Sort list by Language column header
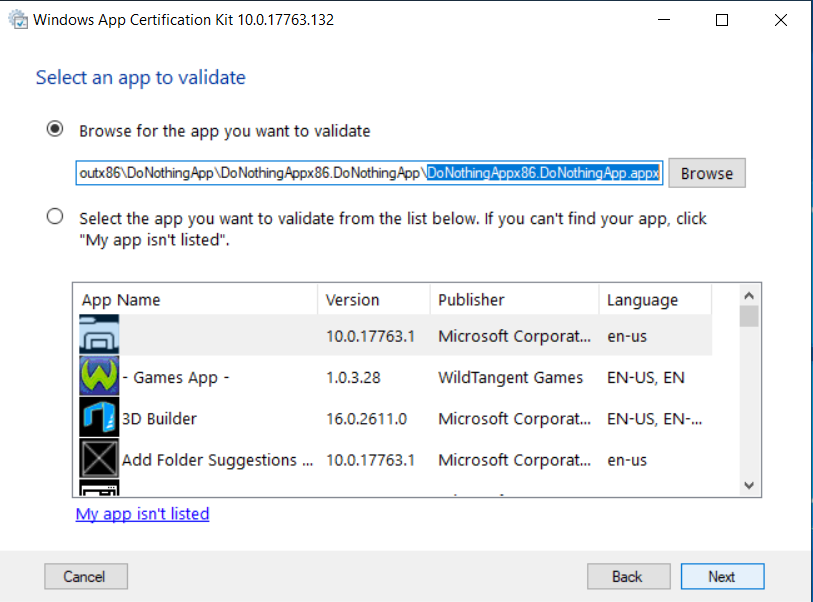The image size is (813, 602). coord(655,300)
